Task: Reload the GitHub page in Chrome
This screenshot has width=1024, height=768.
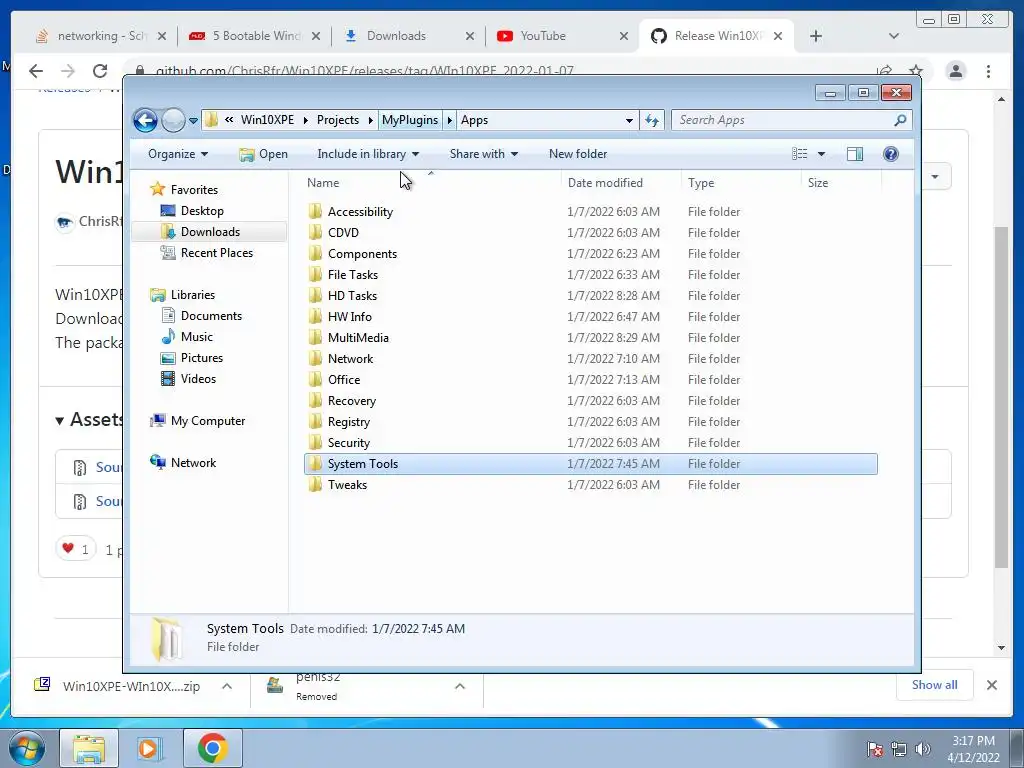Action: tap(100, 71)
